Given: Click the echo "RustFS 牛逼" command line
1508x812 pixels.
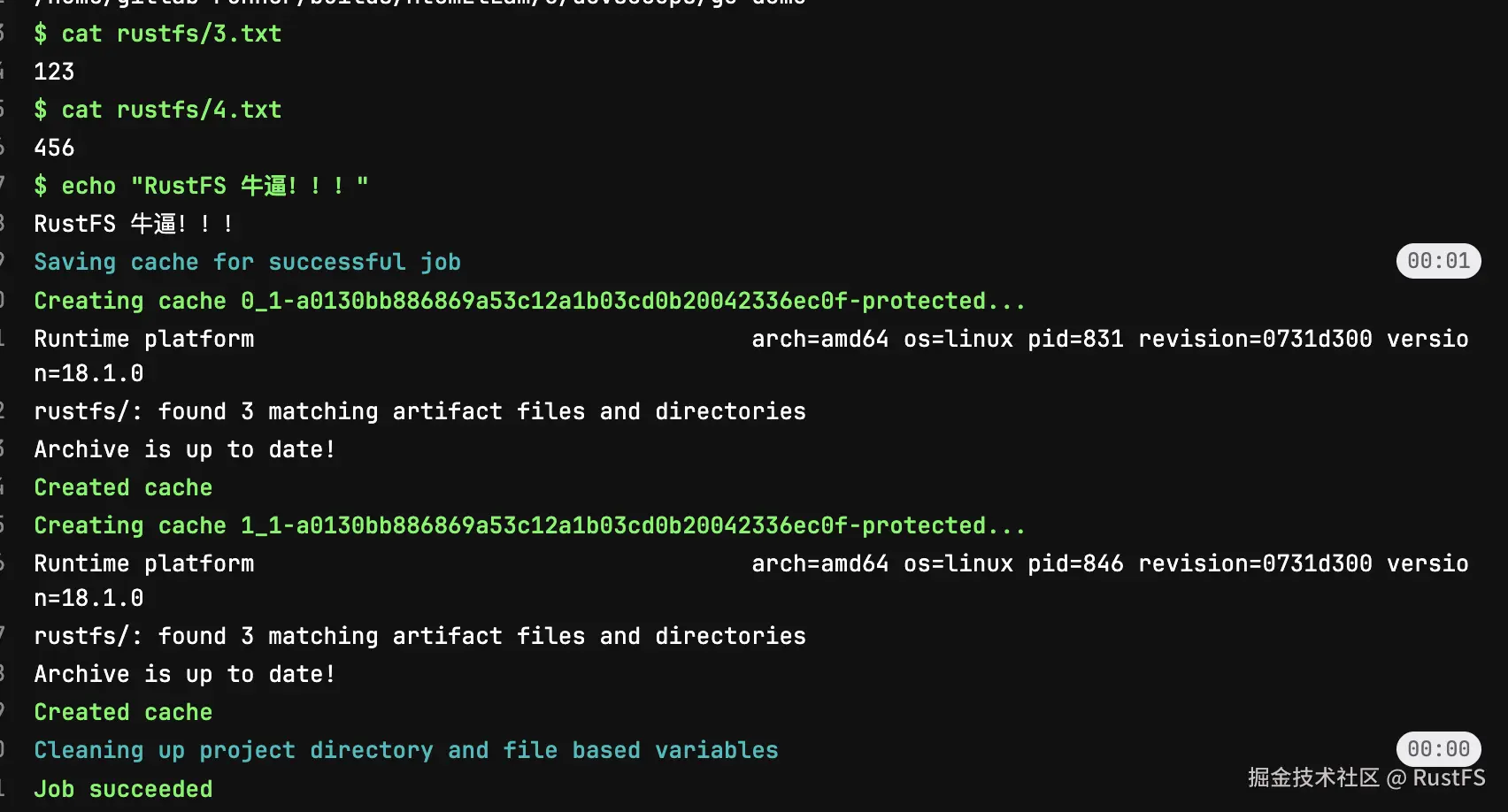Looking at the screenshot, I should click(x=201, y=187).
